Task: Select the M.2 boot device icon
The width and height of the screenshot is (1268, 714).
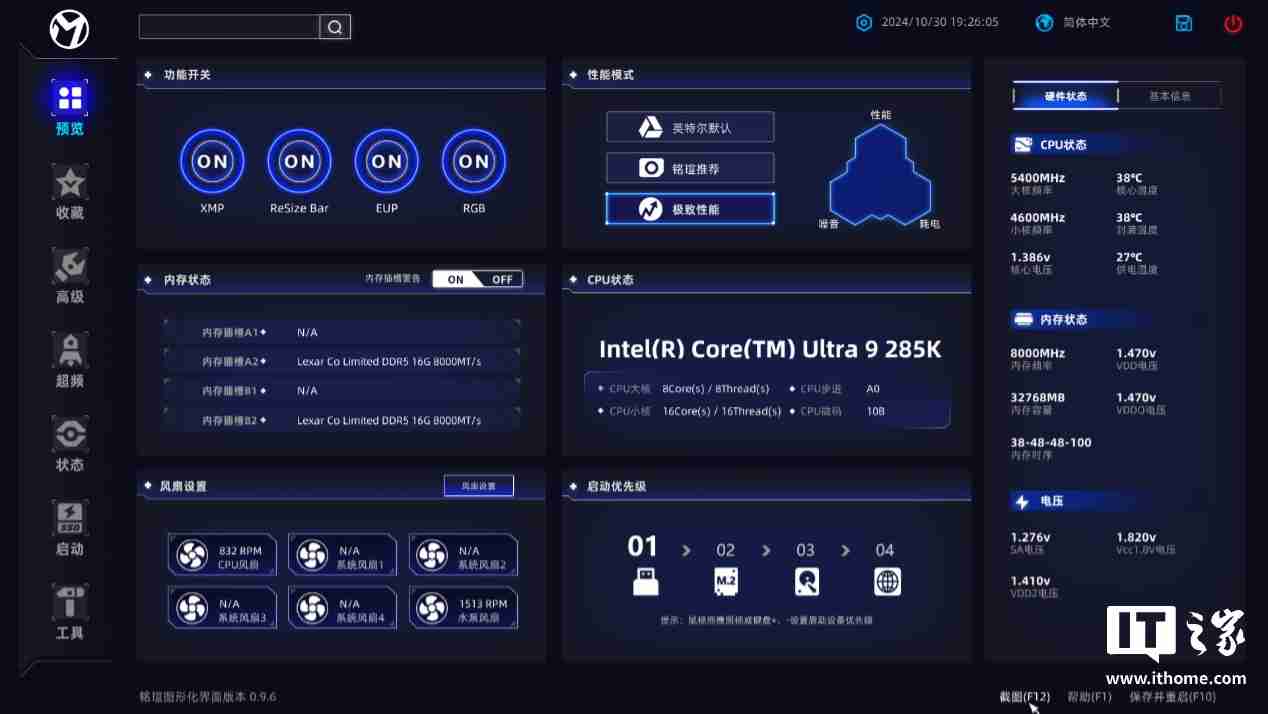Action: [725, 581]
